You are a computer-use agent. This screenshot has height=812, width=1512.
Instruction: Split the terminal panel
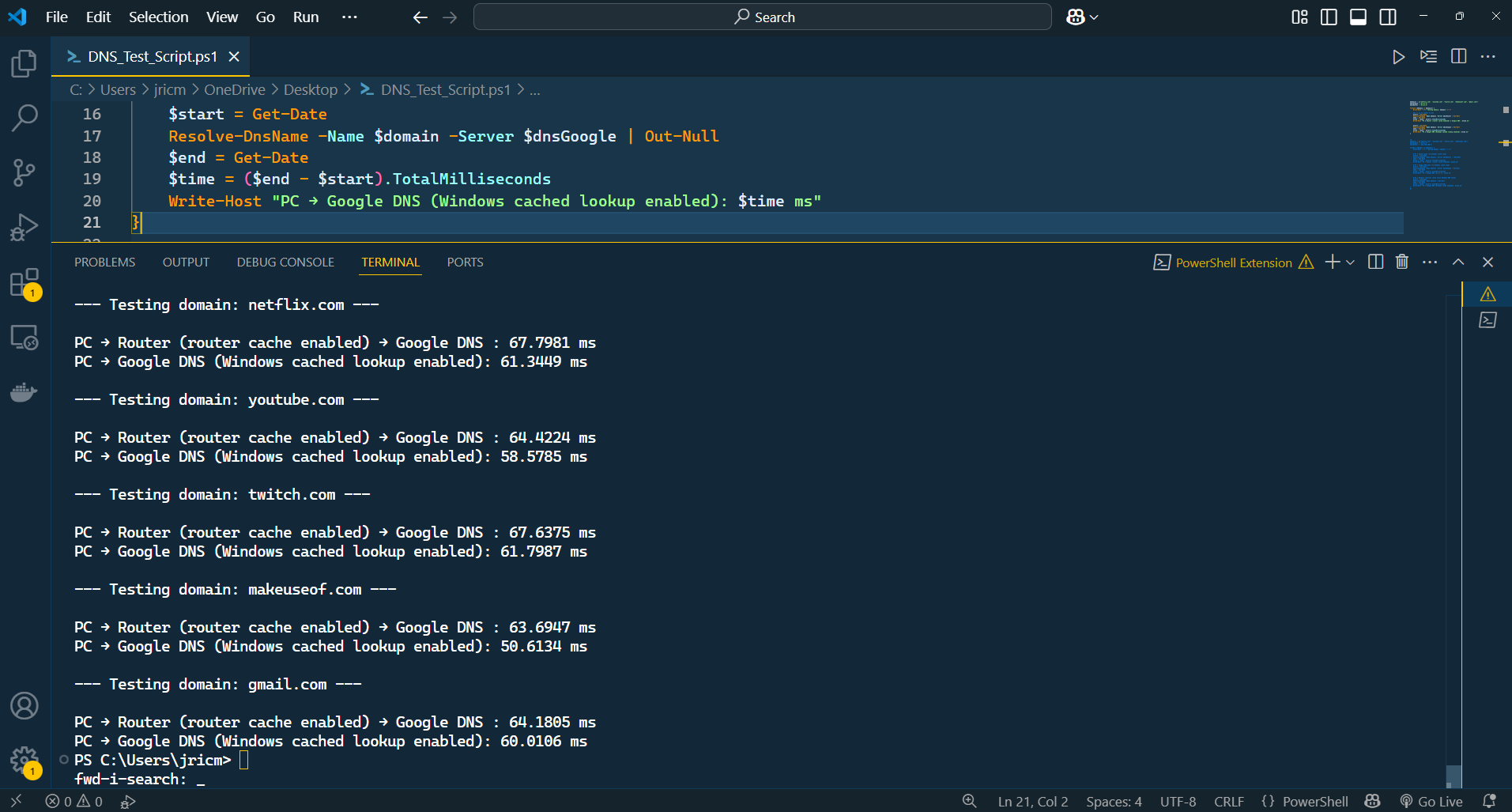1375,262
